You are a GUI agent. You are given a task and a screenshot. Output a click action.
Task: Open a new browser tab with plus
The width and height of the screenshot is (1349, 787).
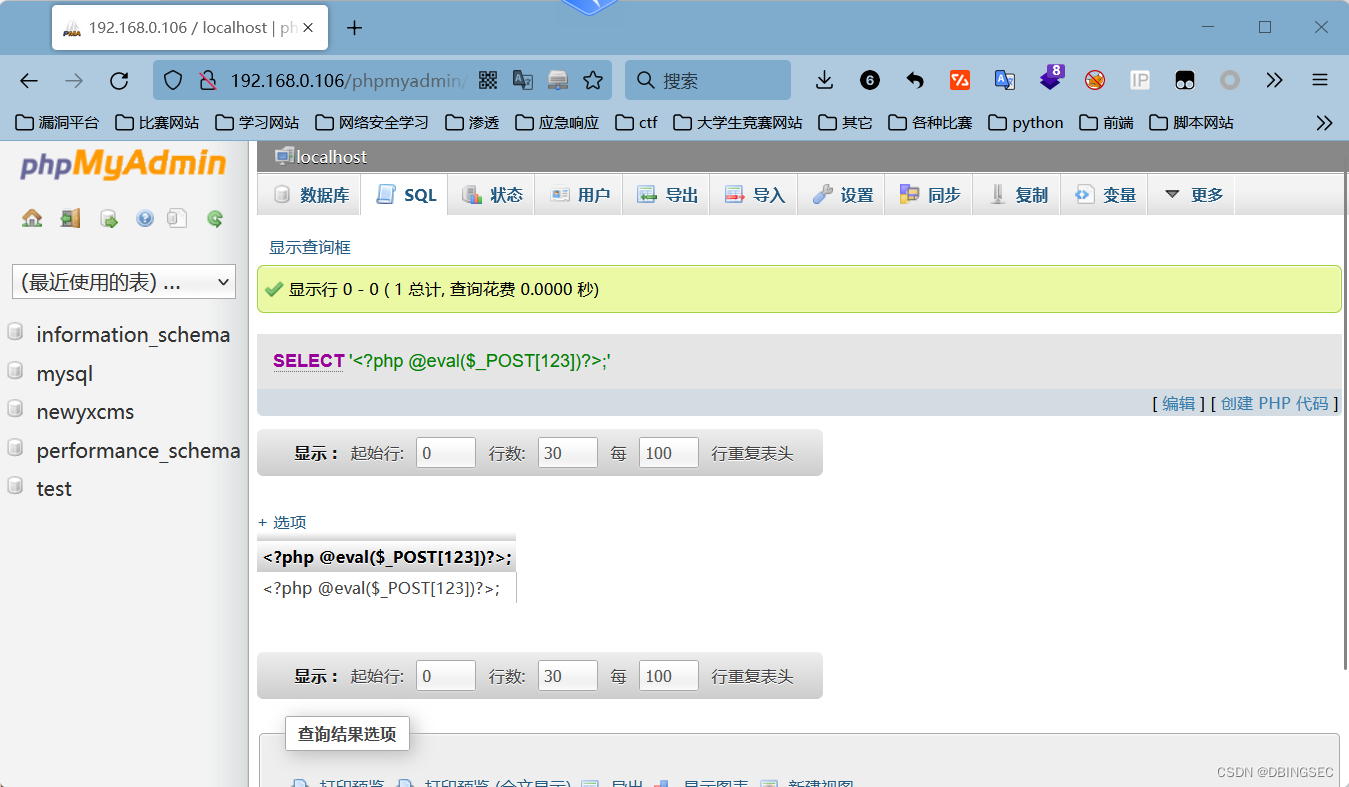[354, 28]
